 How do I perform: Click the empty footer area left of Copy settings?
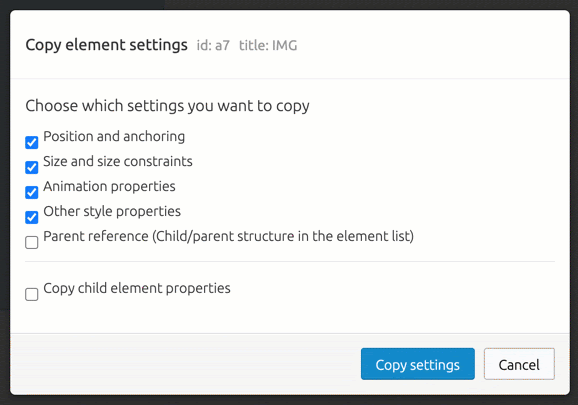pyautogui.click(x=184, y=364)
